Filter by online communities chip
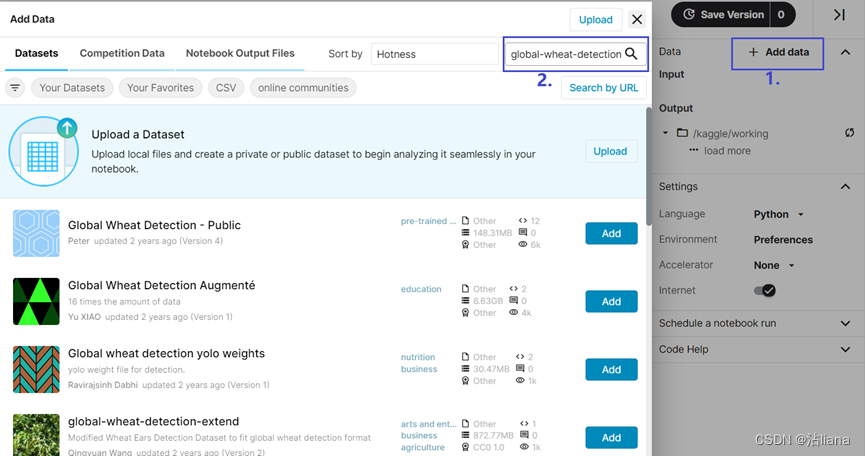The image size is (865, 456). [303, 88]
